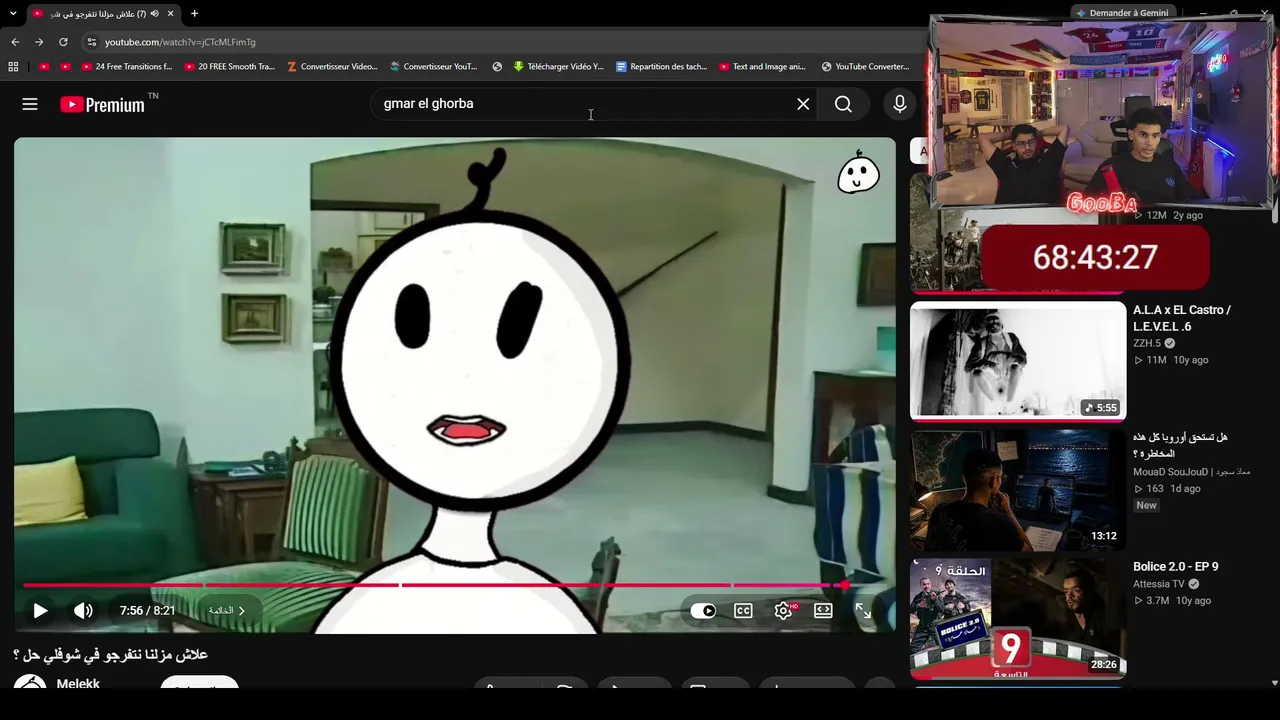Image resolution: width=1280 pixels, height=720 pixels.
Task: Click the 7:56 / 8:21 time display
Action: point(147,611)
